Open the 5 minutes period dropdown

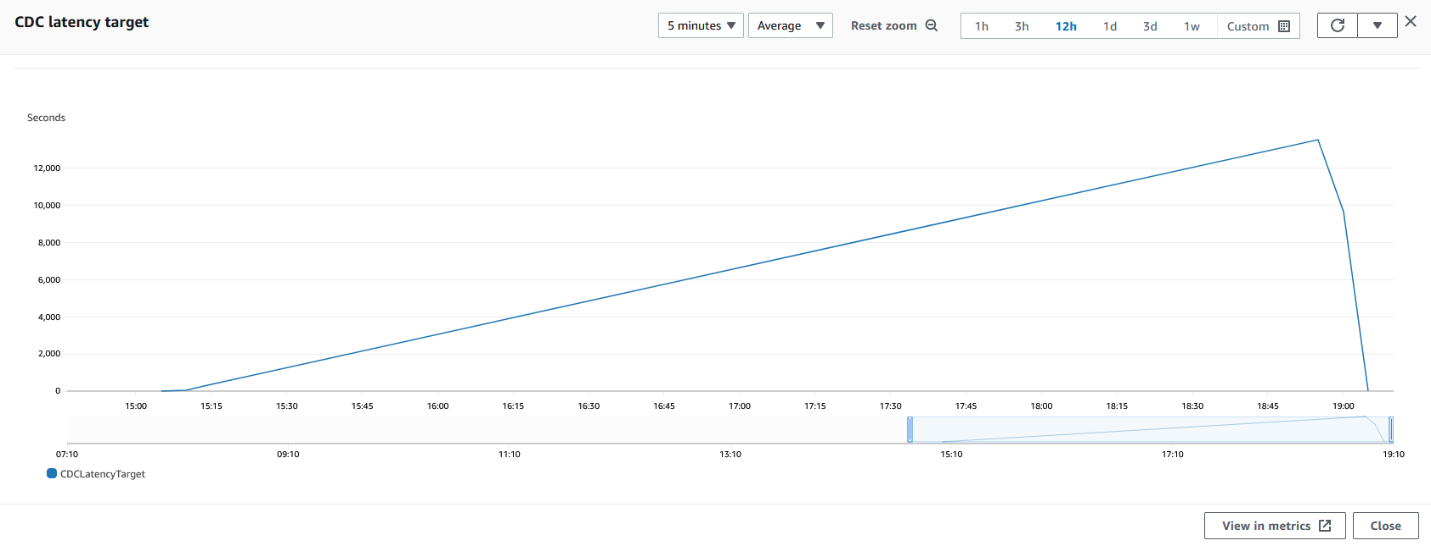[x=700, y=26]
